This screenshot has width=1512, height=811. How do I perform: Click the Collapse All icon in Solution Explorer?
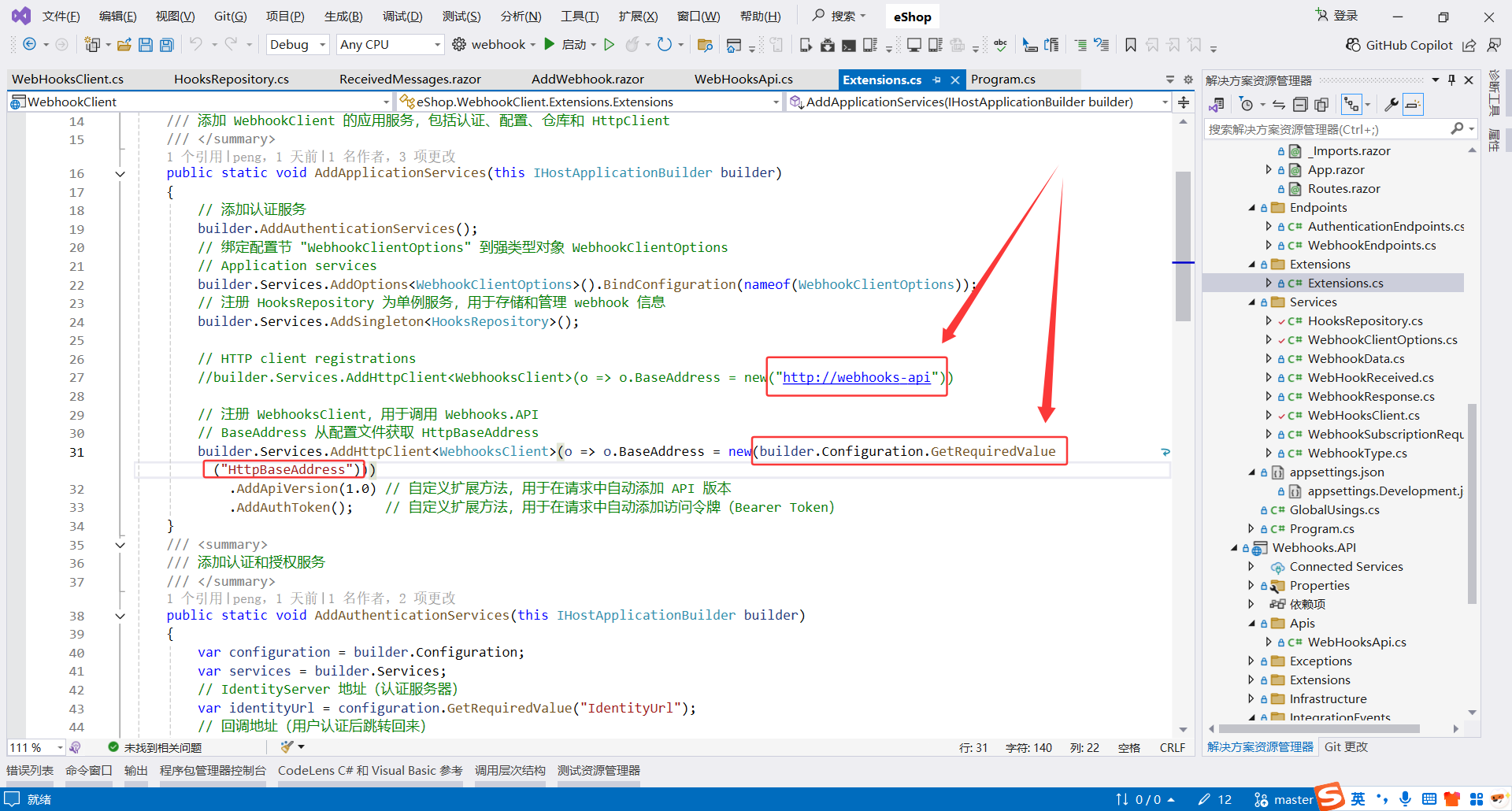(1300, 105)
